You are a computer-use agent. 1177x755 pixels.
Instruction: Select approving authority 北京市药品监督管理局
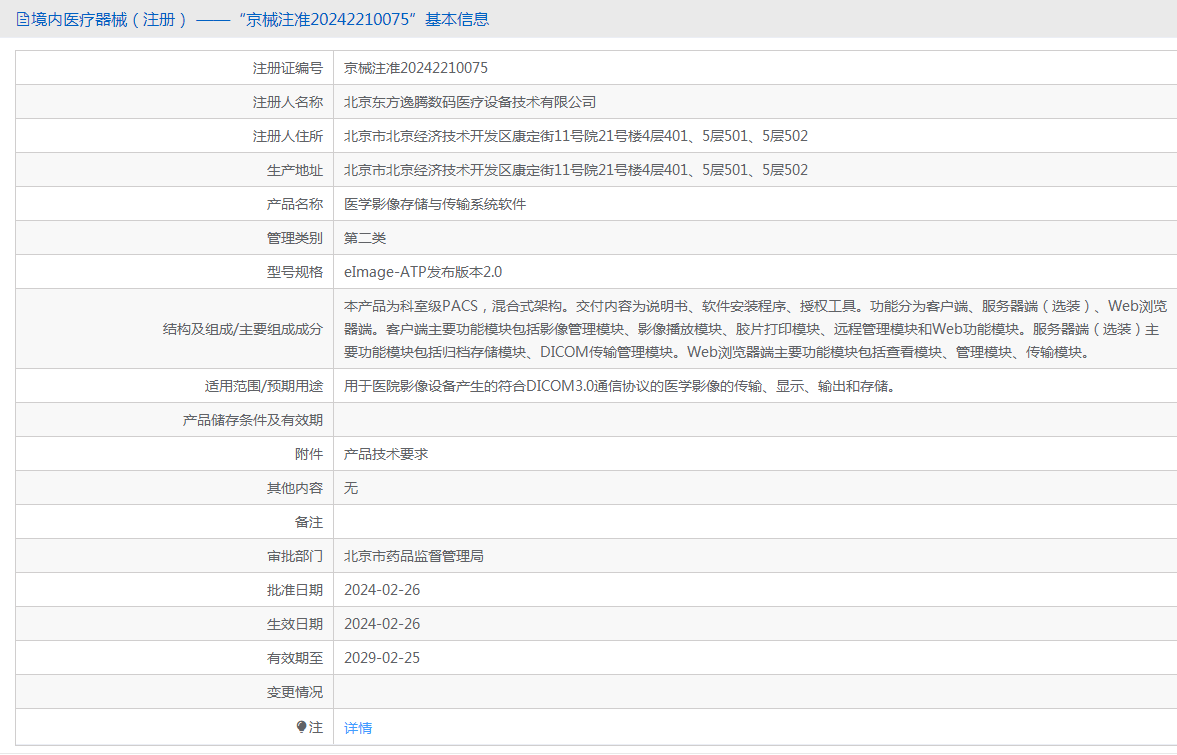coord(414,556)
